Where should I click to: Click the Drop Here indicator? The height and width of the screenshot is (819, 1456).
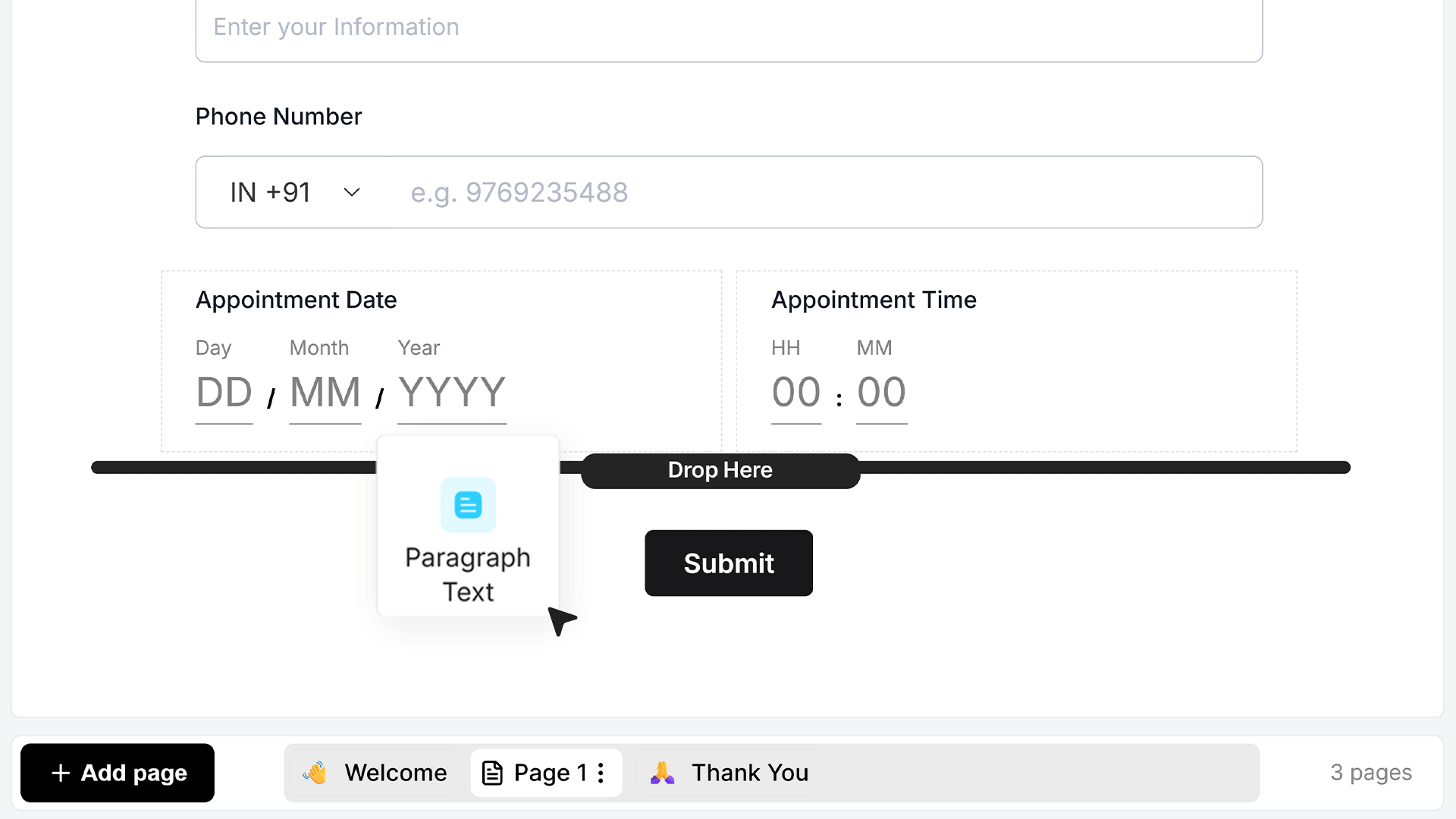point(720,470)
